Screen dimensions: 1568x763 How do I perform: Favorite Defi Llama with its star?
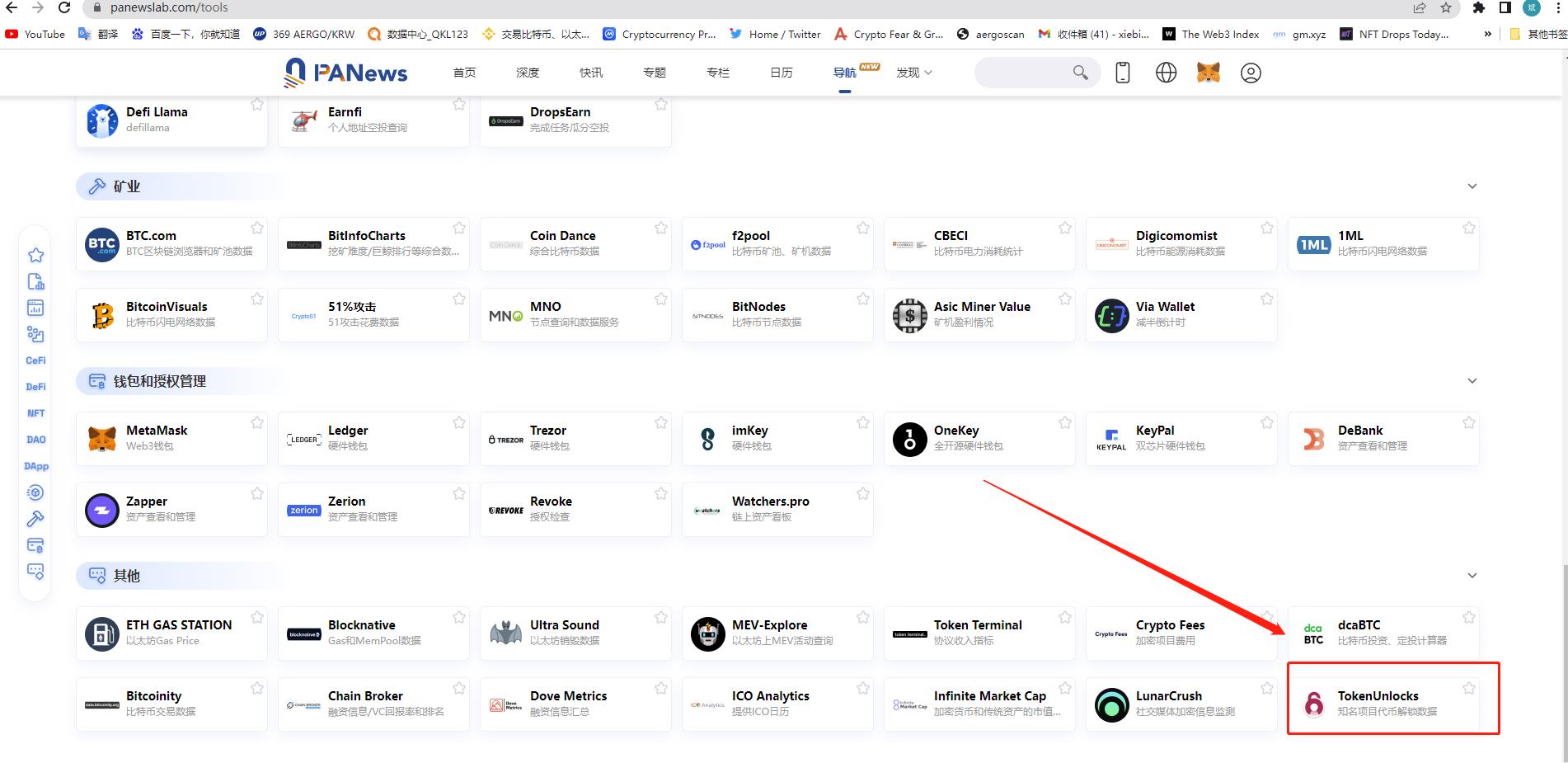pos(257,104)
